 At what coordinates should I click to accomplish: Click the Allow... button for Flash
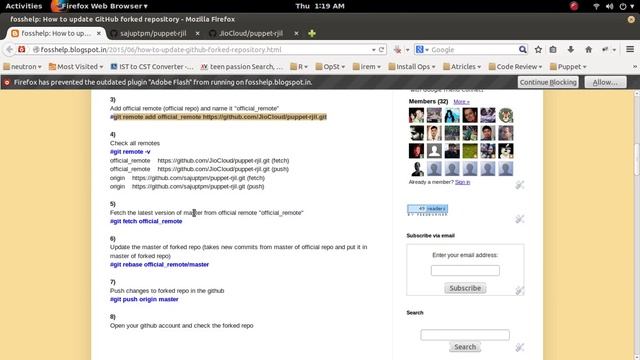tap(605, 82)
